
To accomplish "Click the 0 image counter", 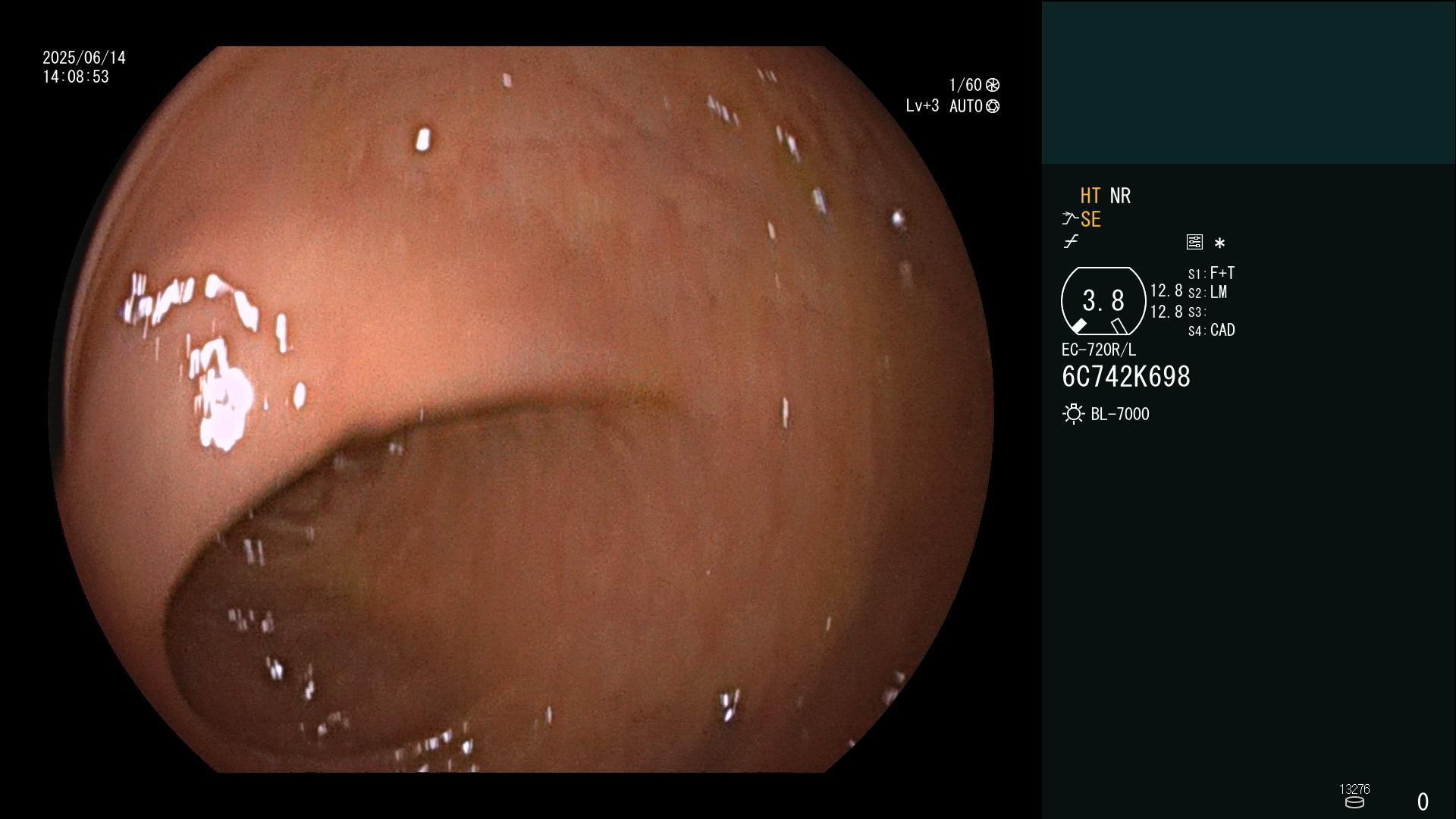I will pos(1423,802).
